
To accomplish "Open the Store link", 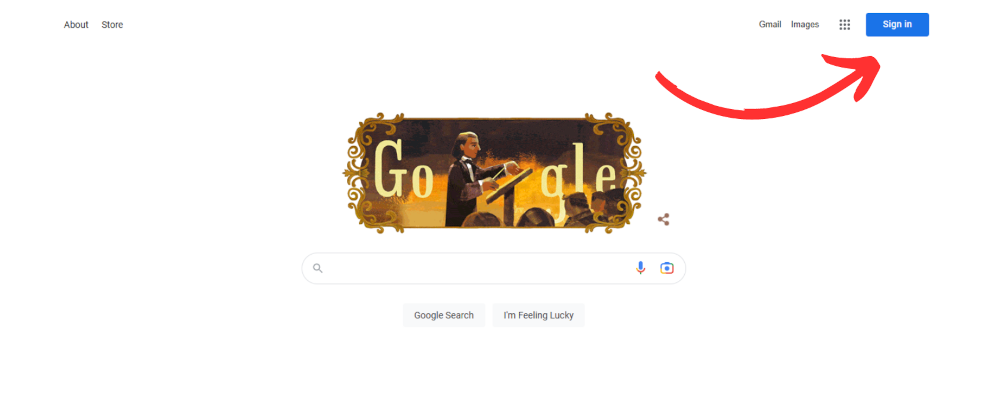I will (112, 25).
